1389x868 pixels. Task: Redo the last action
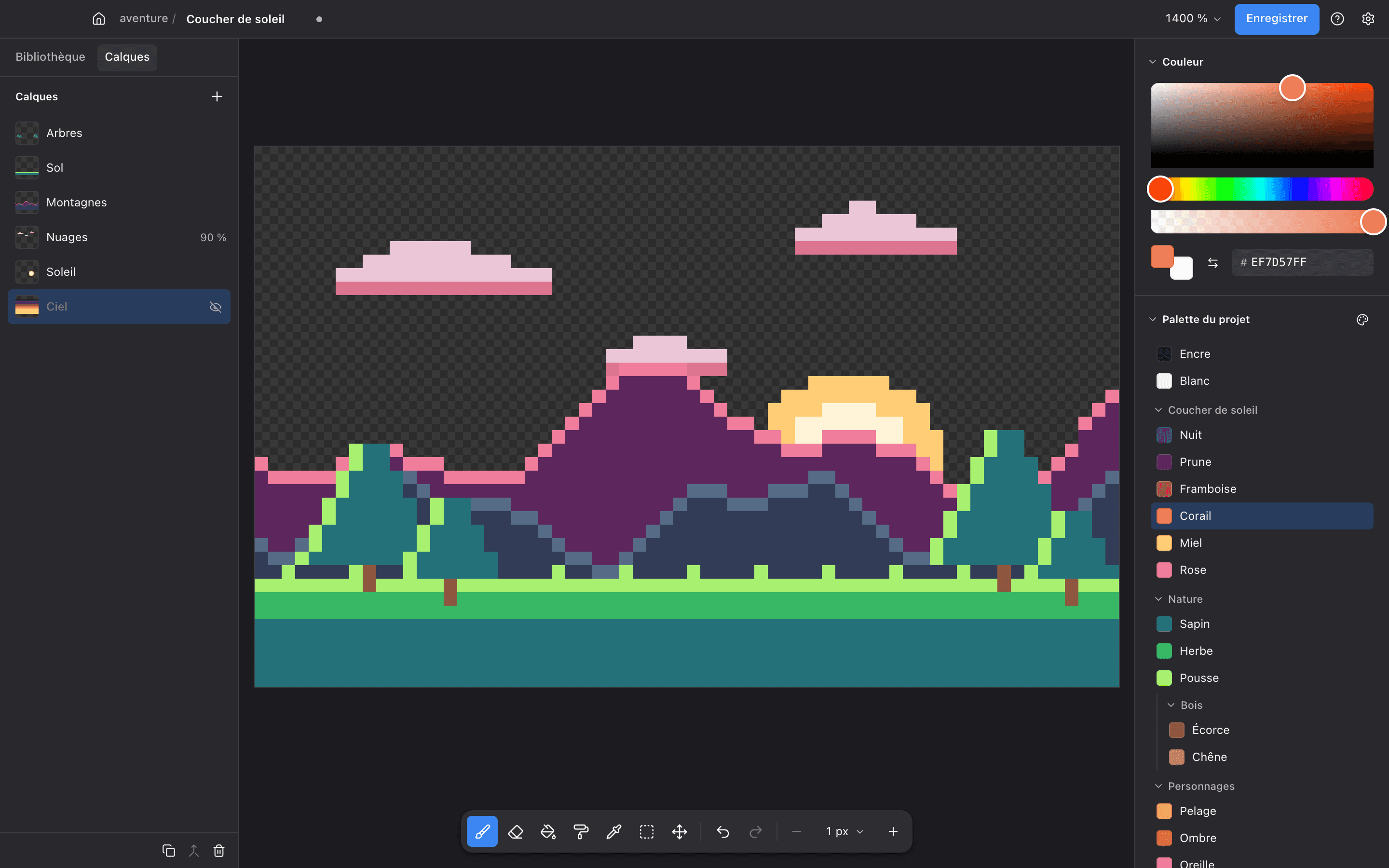click(x=755, y=831)
